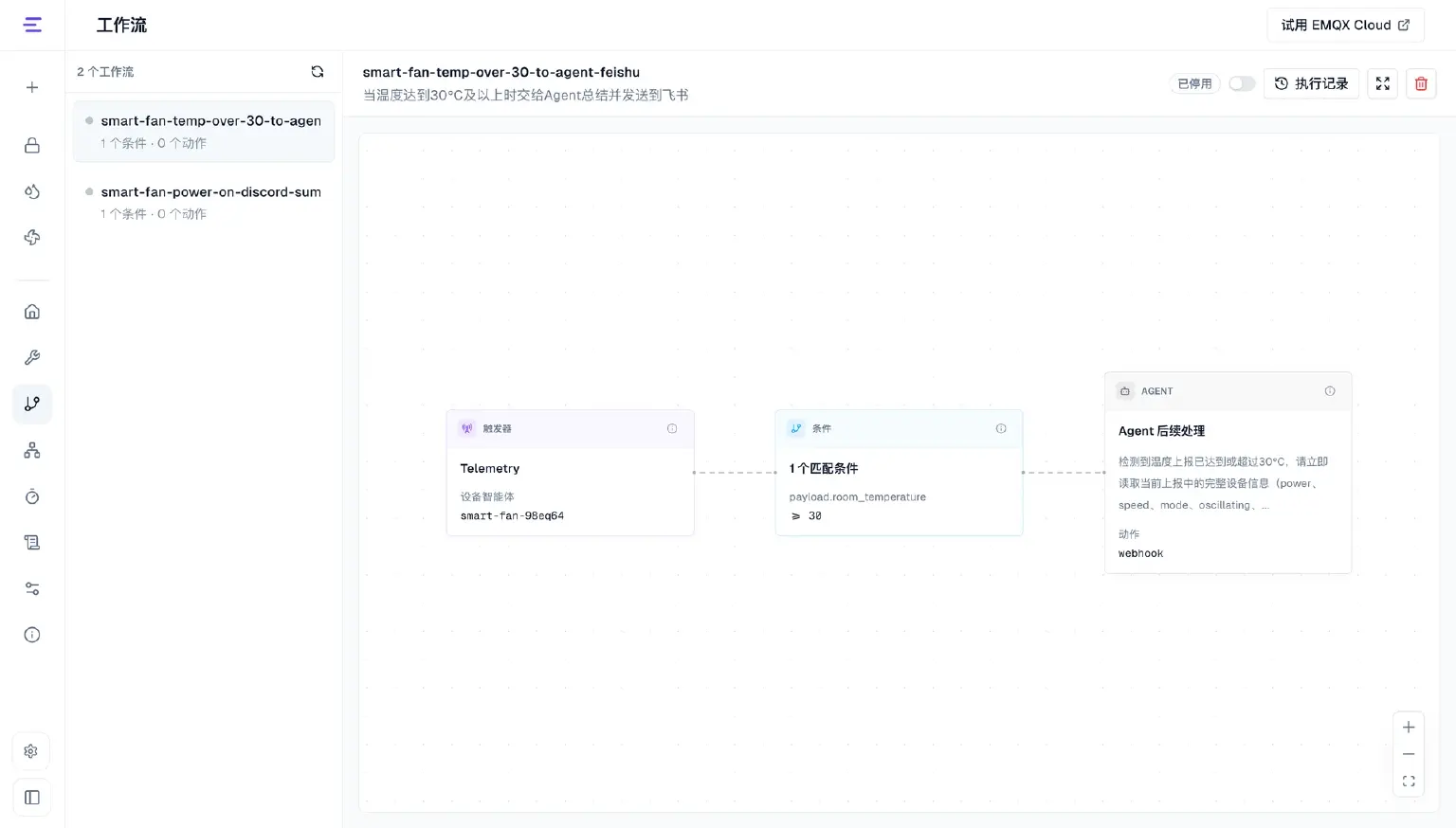Open the sliders configuration icon in the sidebar

click(x=32, y=588)
